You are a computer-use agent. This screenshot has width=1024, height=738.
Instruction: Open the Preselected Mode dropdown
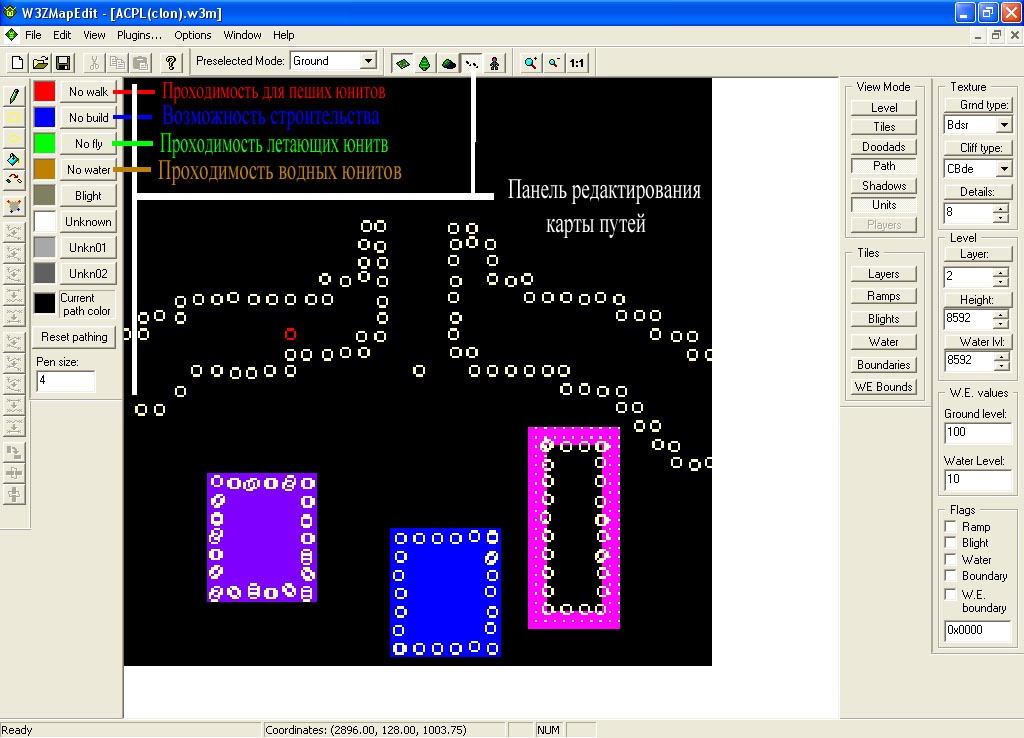point(368,61)
